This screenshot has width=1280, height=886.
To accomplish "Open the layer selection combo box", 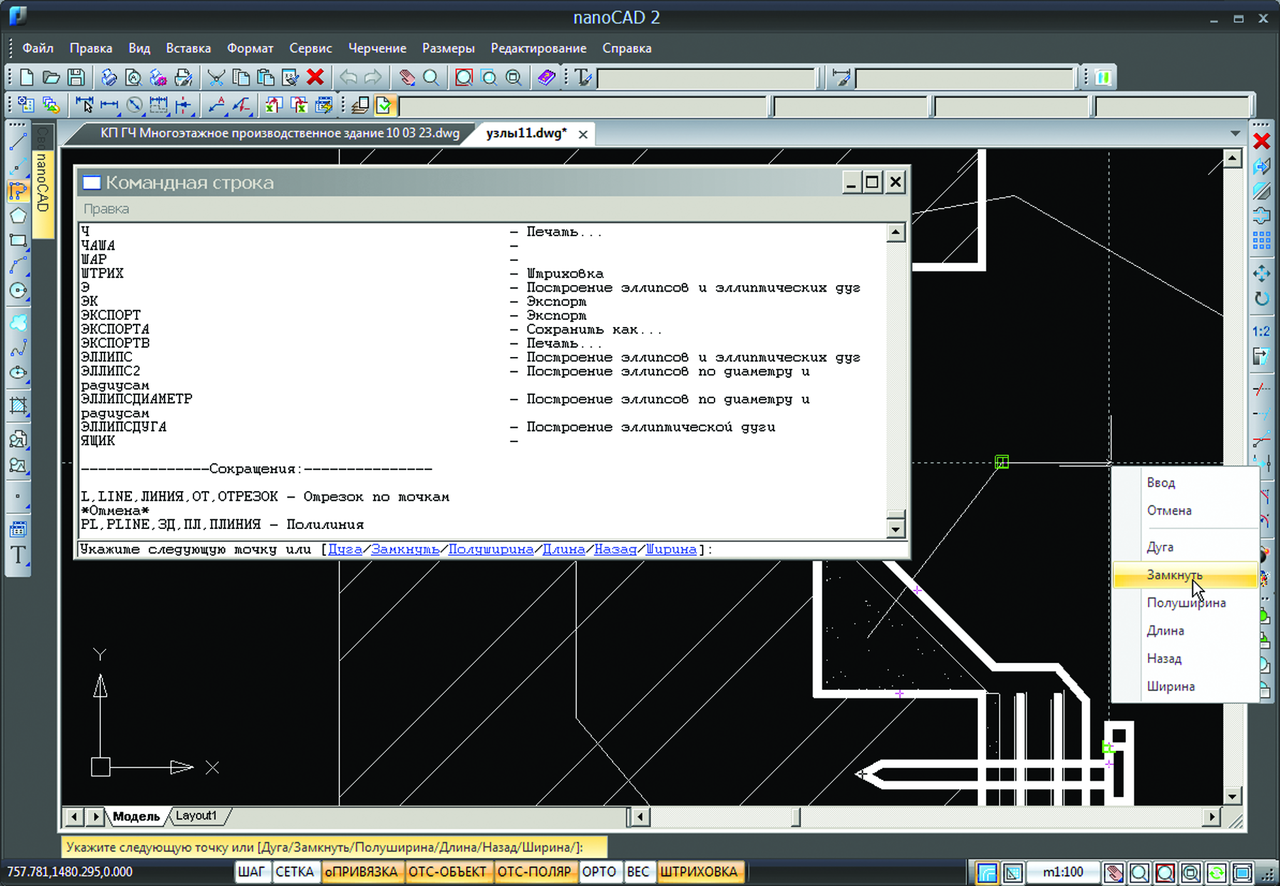I will click(x=583, y=106).
